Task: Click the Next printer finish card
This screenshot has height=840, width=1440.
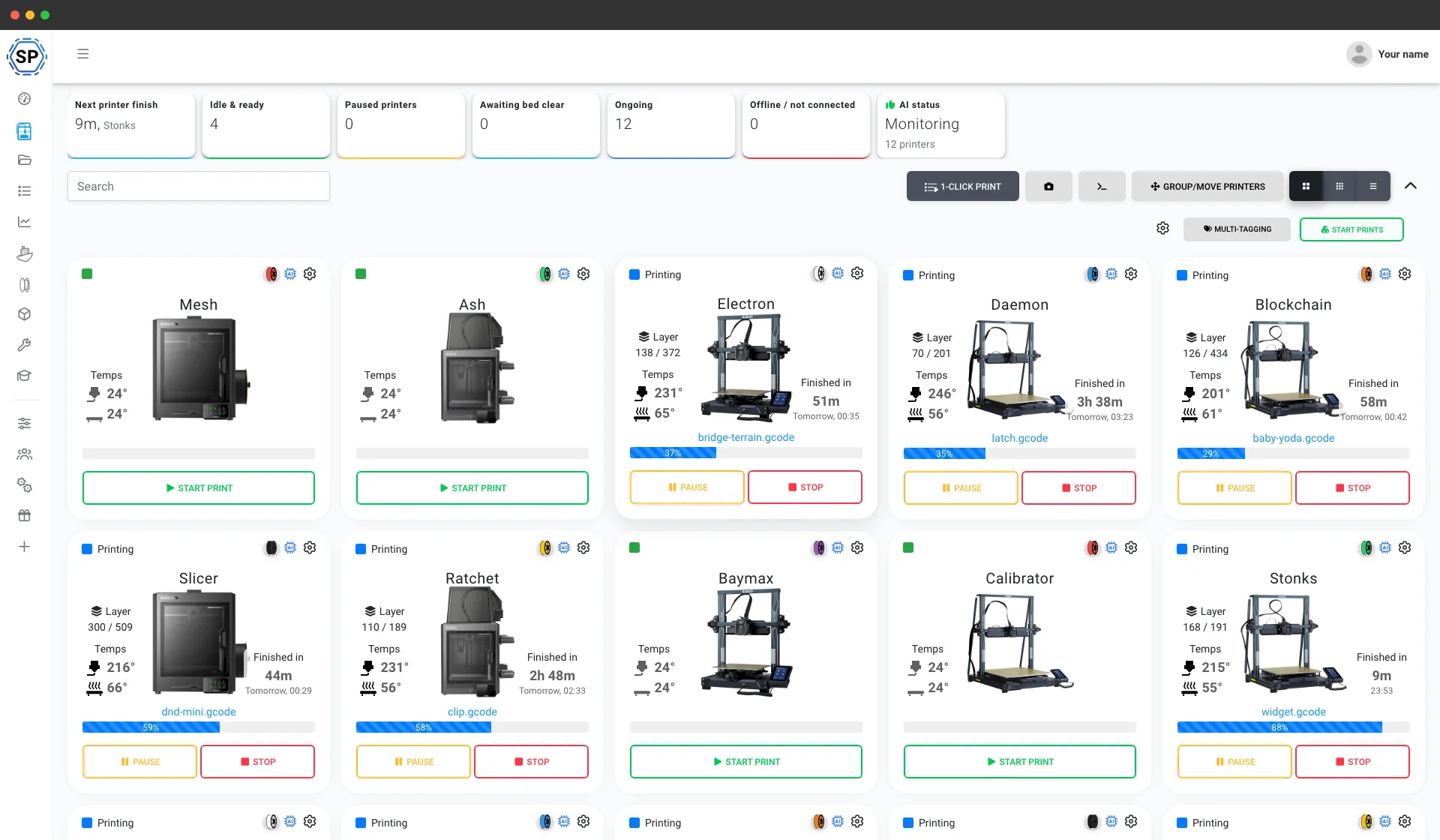Action: tap(131, 125)
